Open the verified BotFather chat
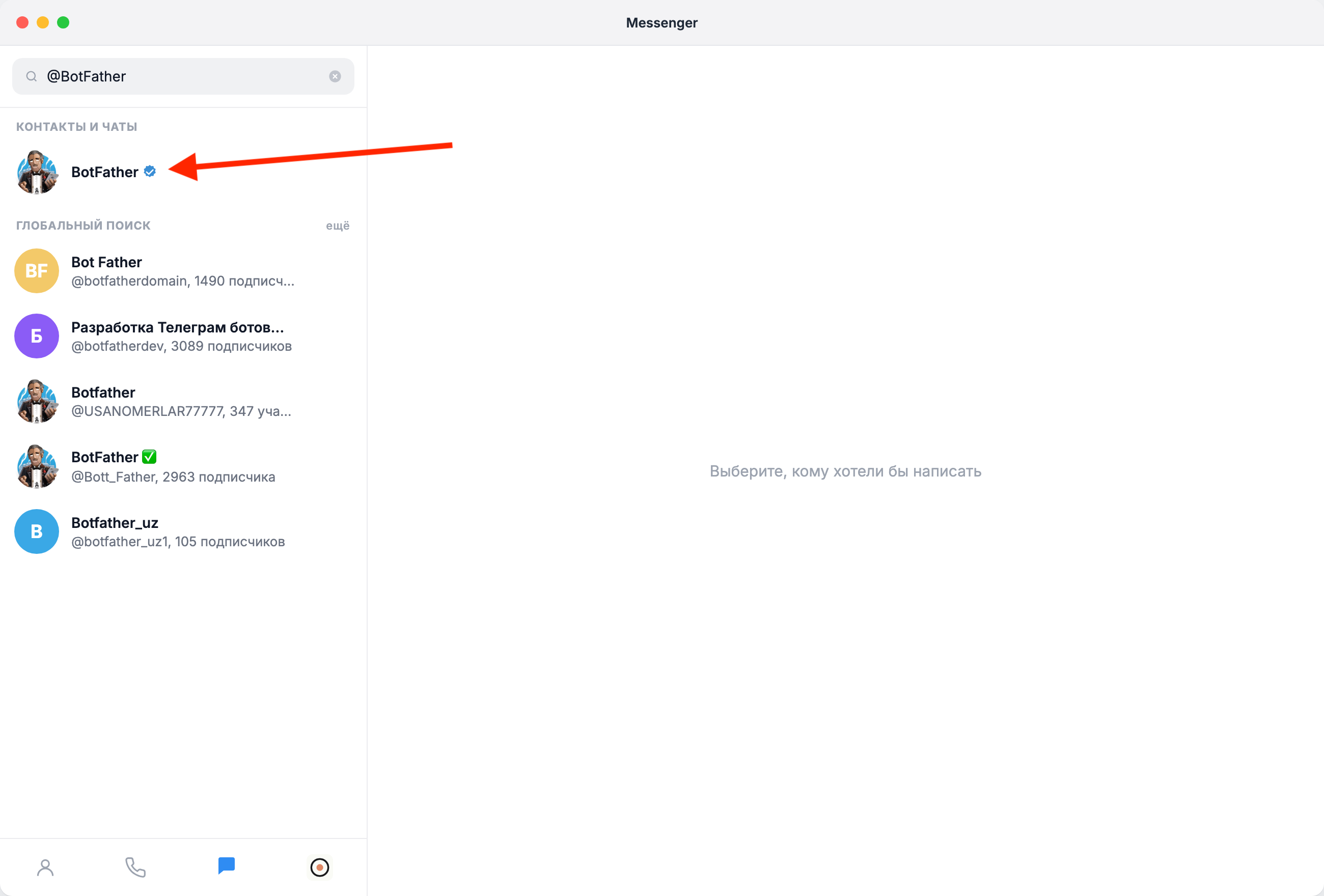Image resolution: width=1324 pixels, height=896 pixels. (x=183, y=172)
